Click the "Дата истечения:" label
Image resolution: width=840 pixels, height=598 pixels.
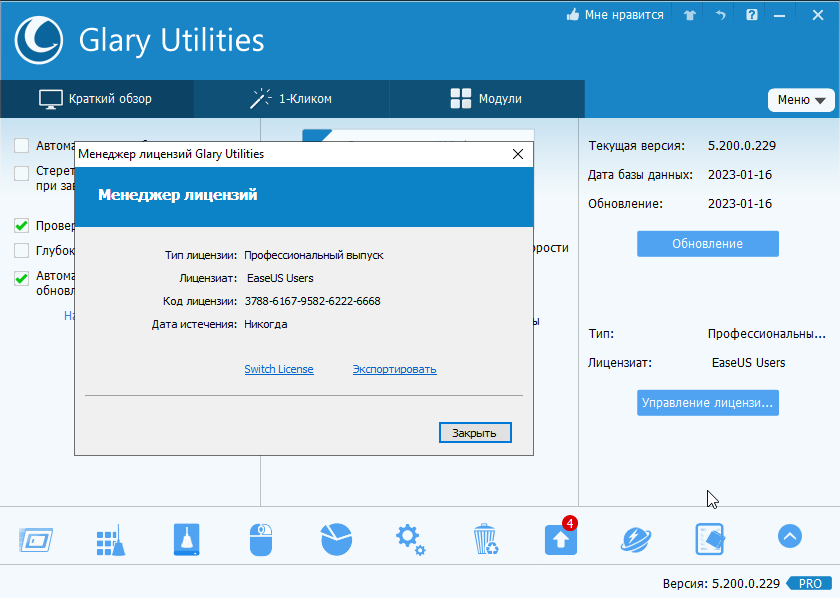194,324
